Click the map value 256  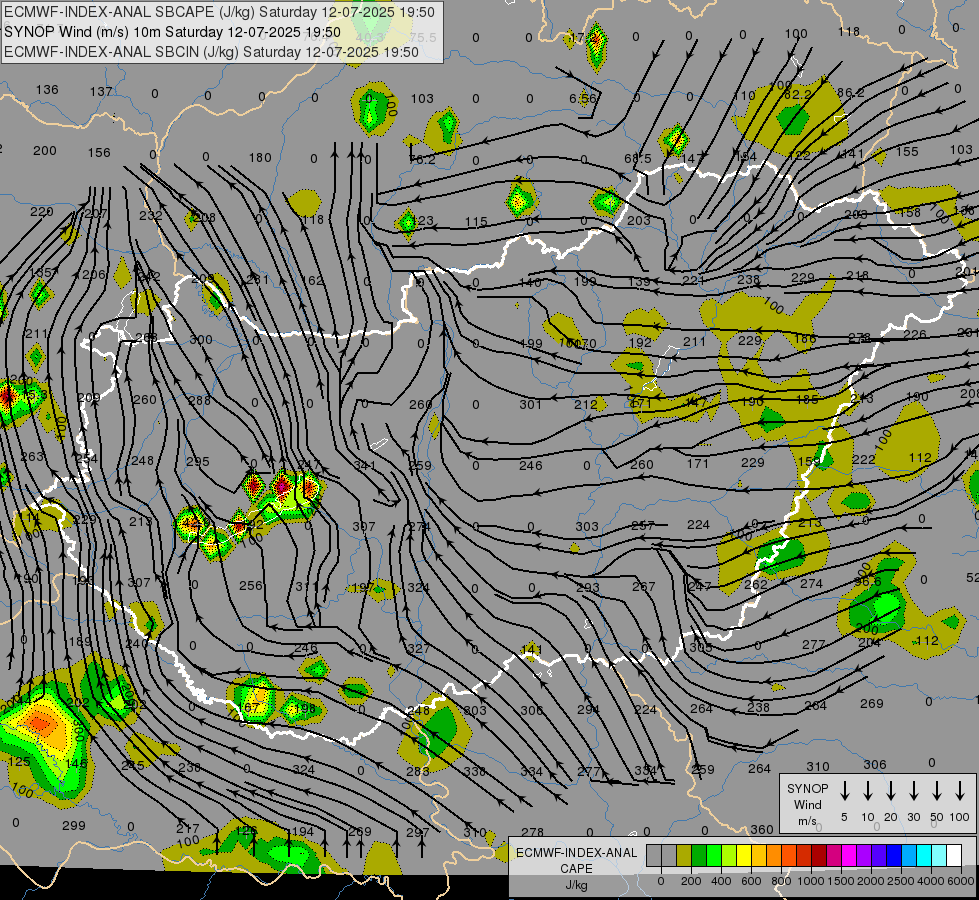coord(251,585)
